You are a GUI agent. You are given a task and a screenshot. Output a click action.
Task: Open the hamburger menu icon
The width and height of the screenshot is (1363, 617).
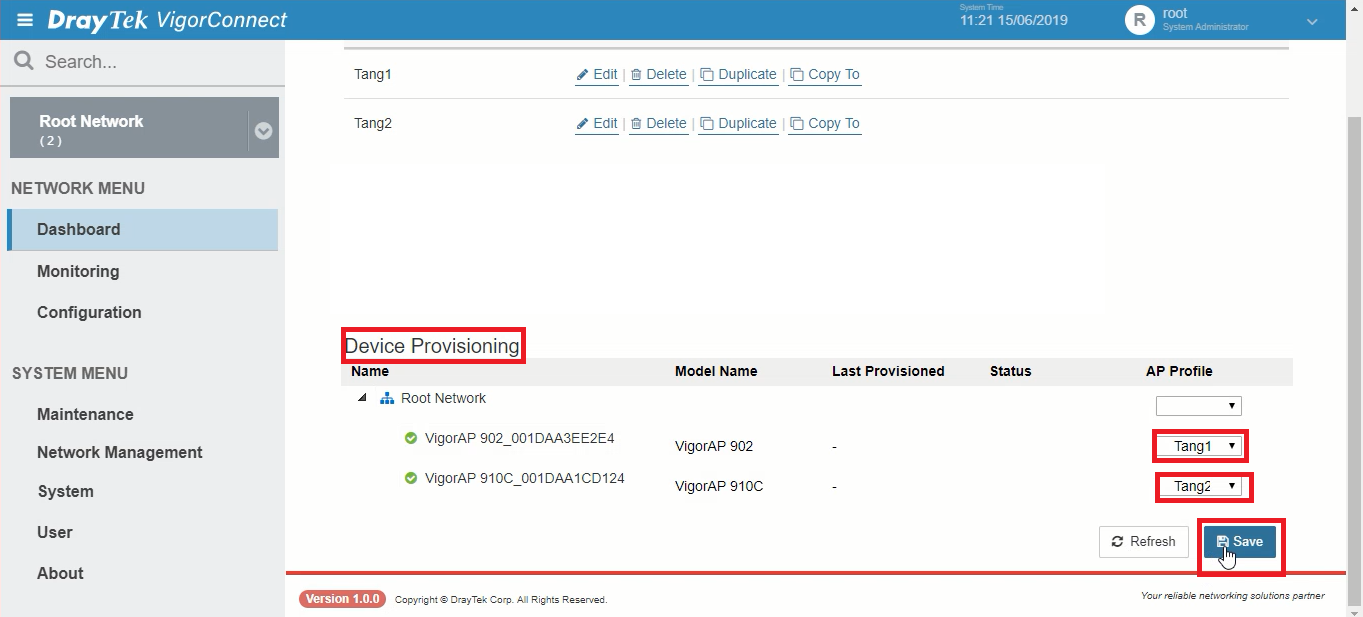point(25,20)
